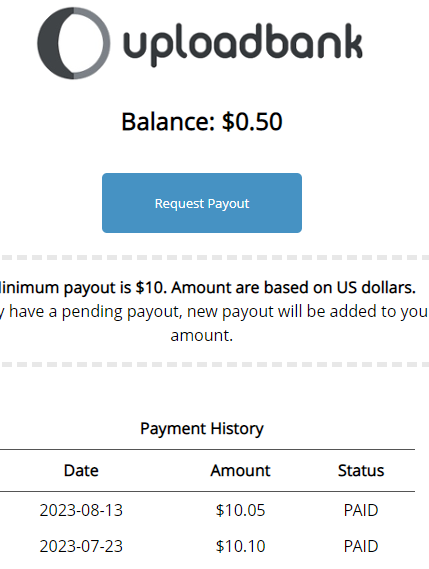The height and width of the screenshot is (569, 429).
Task: Click the uploadbank circular logo icon
Action: (74, 43)
